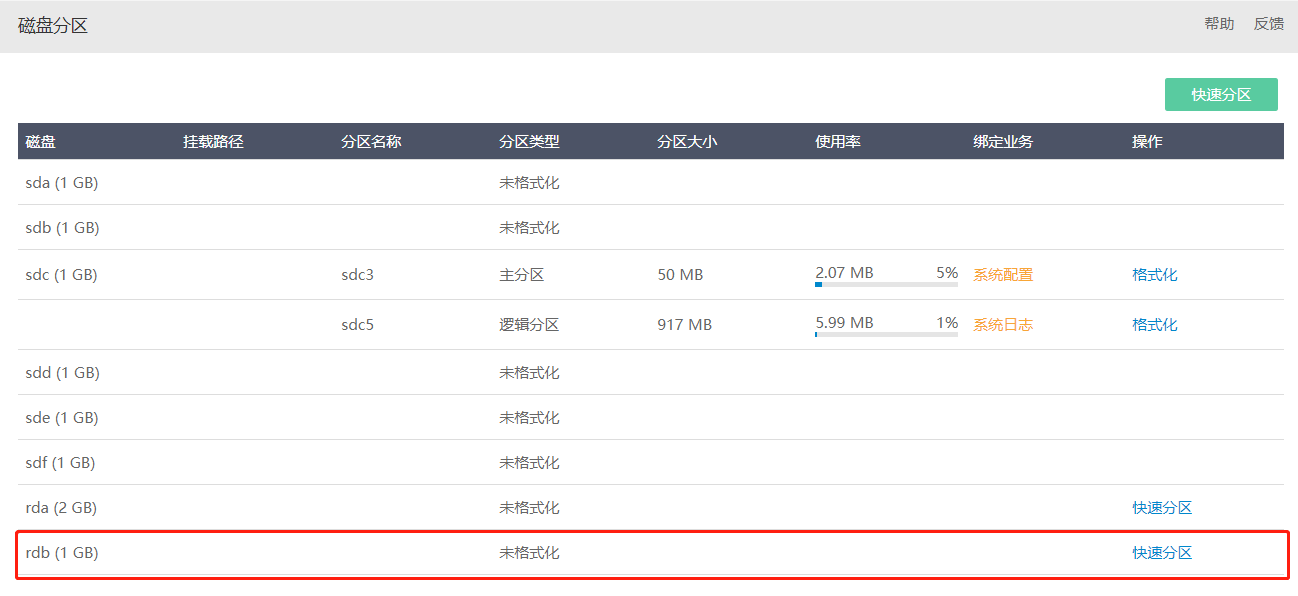Click the 系统日志 bound service label
The height and width of the screenshot is (596, 1298).
coord(1003,325)
